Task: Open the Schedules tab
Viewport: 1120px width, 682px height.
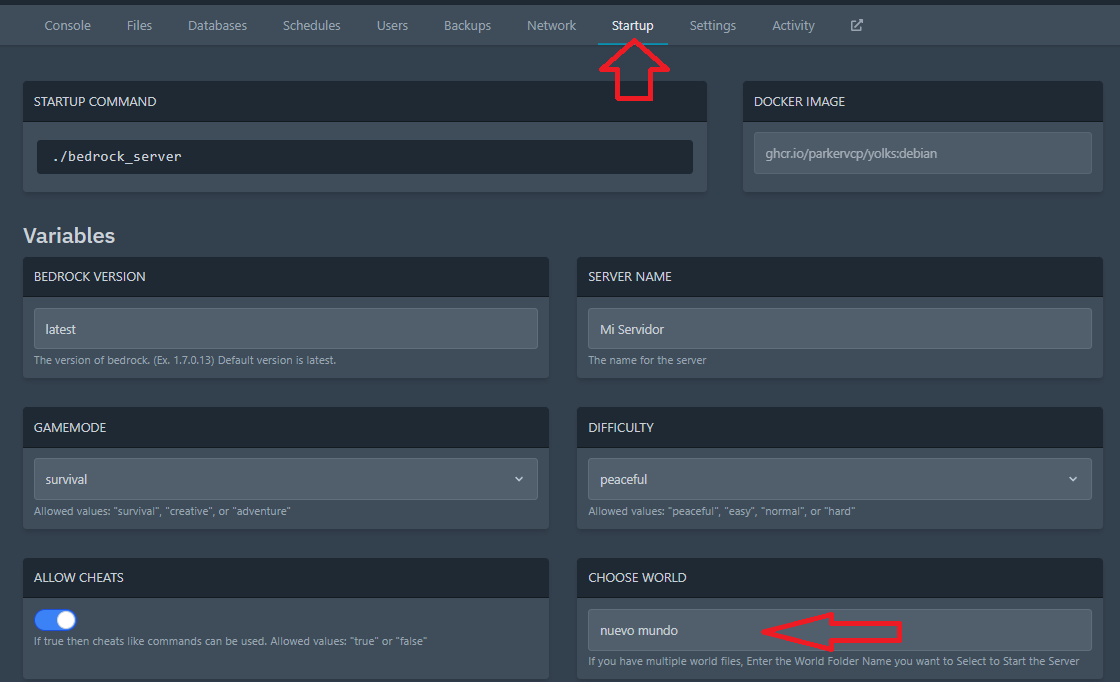Action: pyautogui.click(x=311, y=25)
